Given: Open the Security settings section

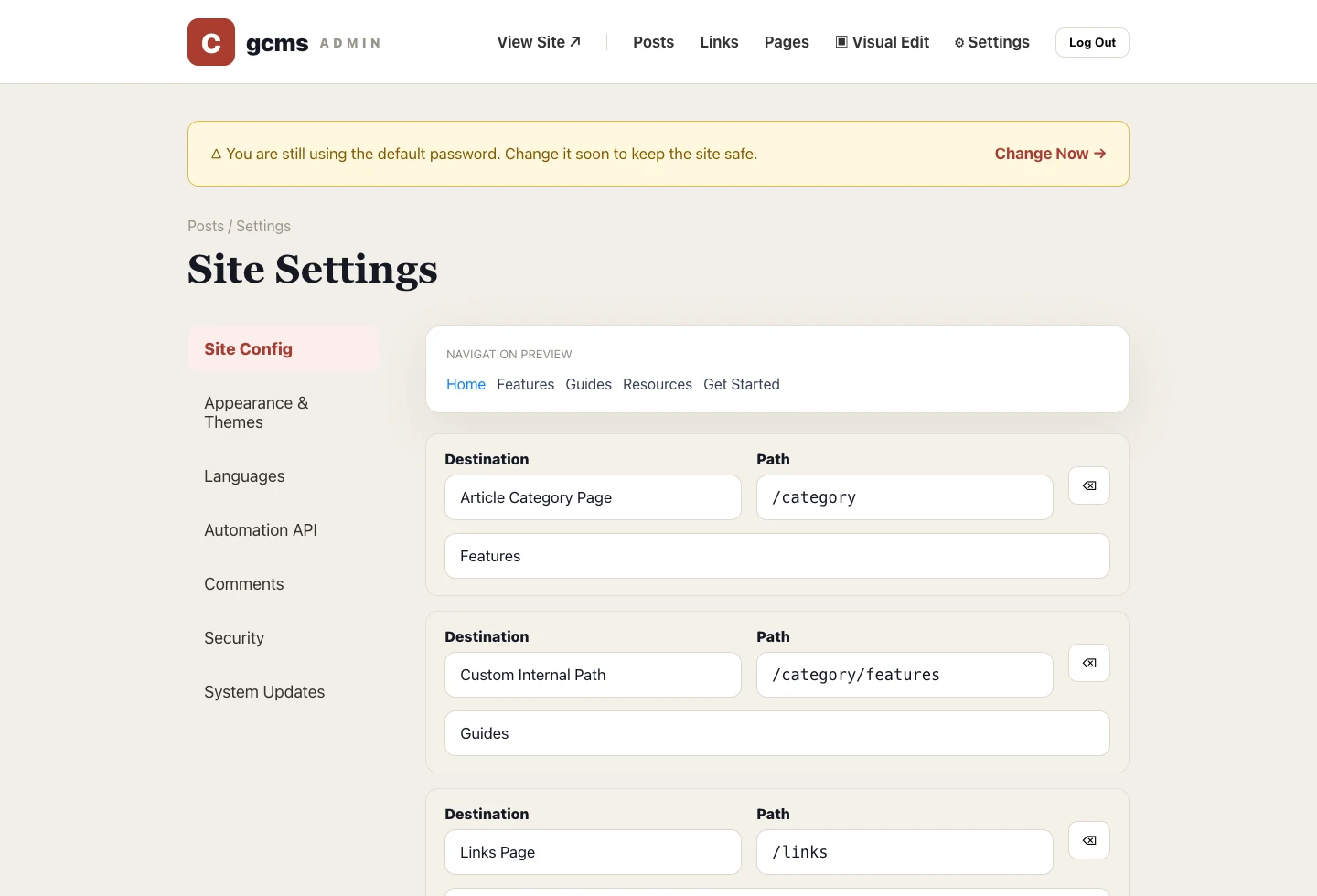Looking at the screenshot, I should pos(284,638).
